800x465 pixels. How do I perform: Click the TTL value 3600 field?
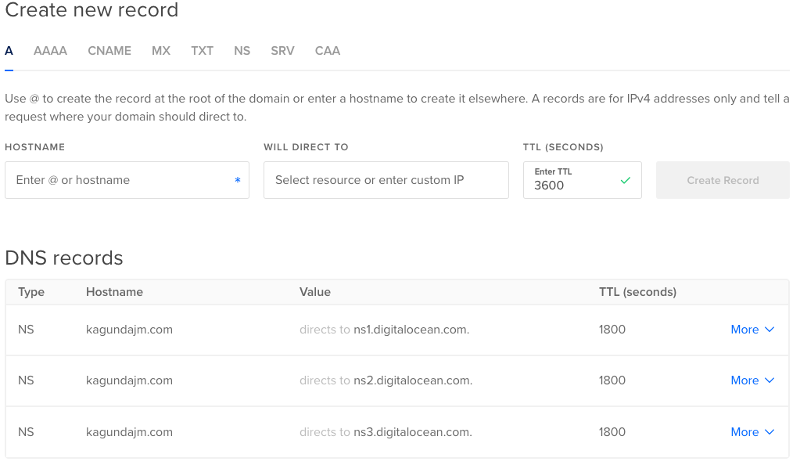(582, 180)
